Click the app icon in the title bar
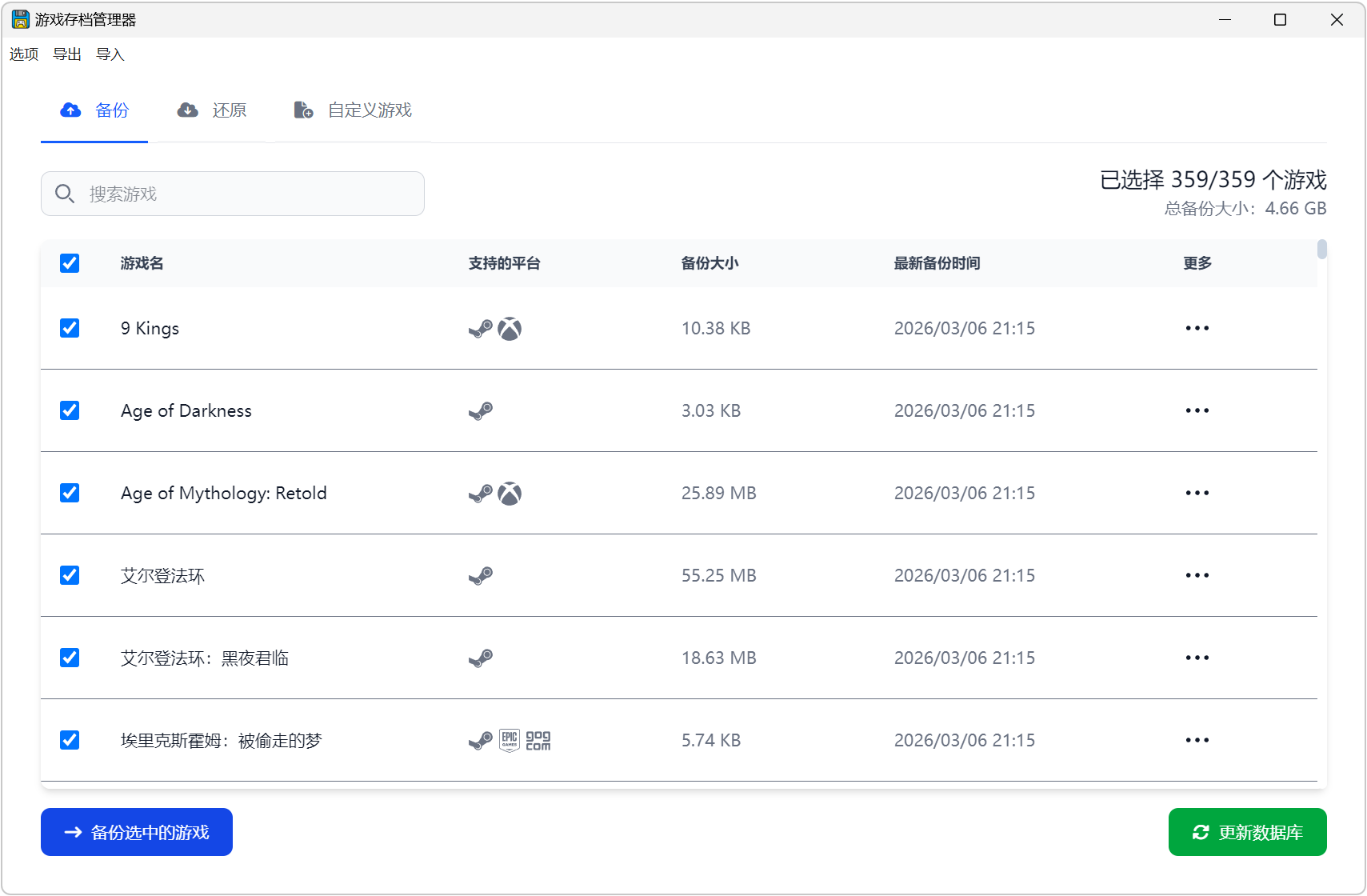The height and width of the screenshot is (896, 1367). 21,19
